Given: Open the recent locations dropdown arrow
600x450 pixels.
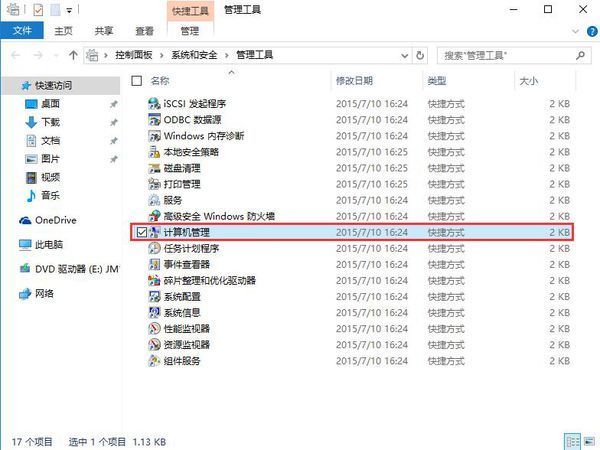Looking at the screenshot, I should [x=56, y=56].
